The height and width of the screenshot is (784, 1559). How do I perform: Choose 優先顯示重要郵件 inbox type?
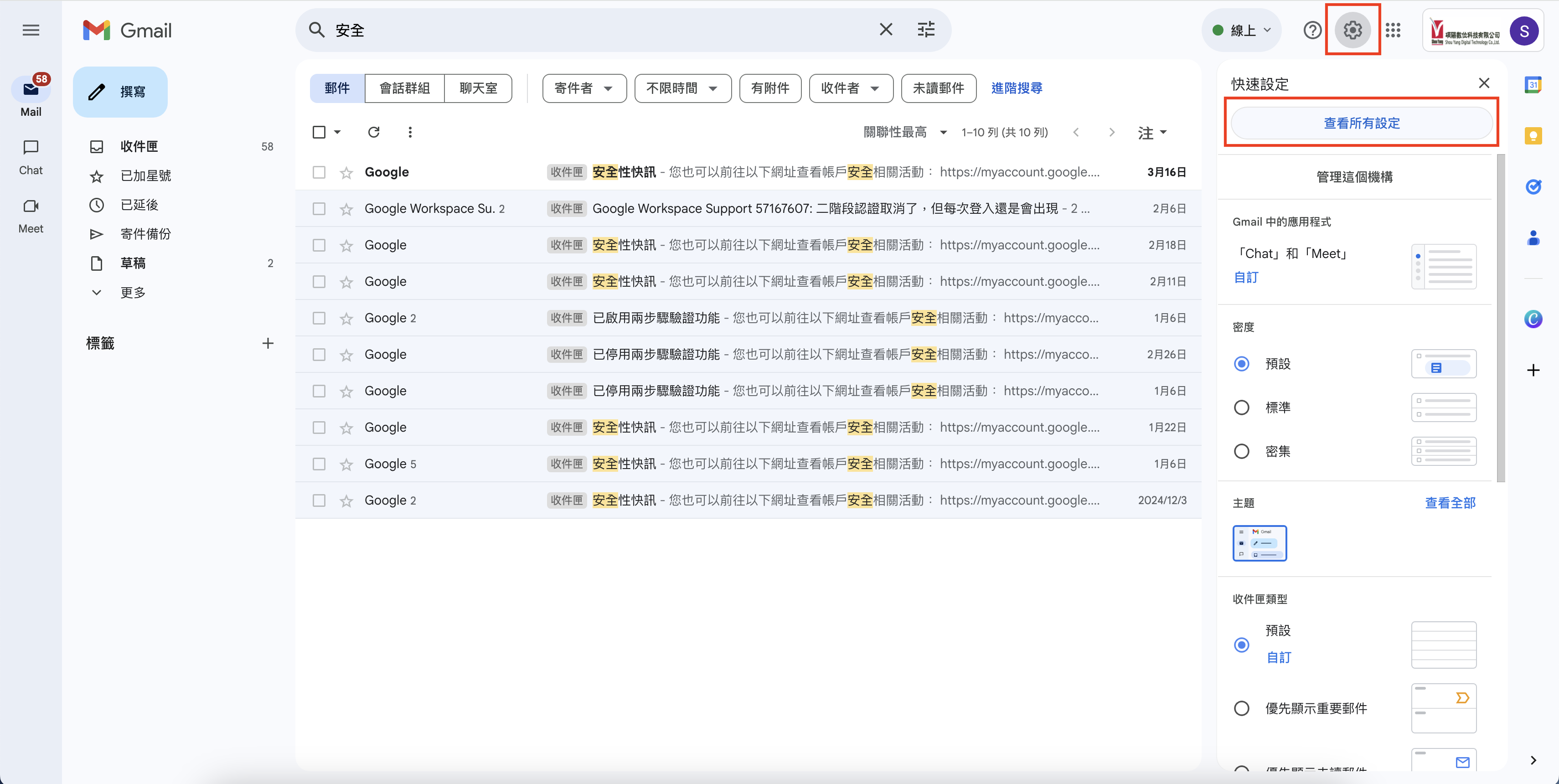coord(1241,708)
